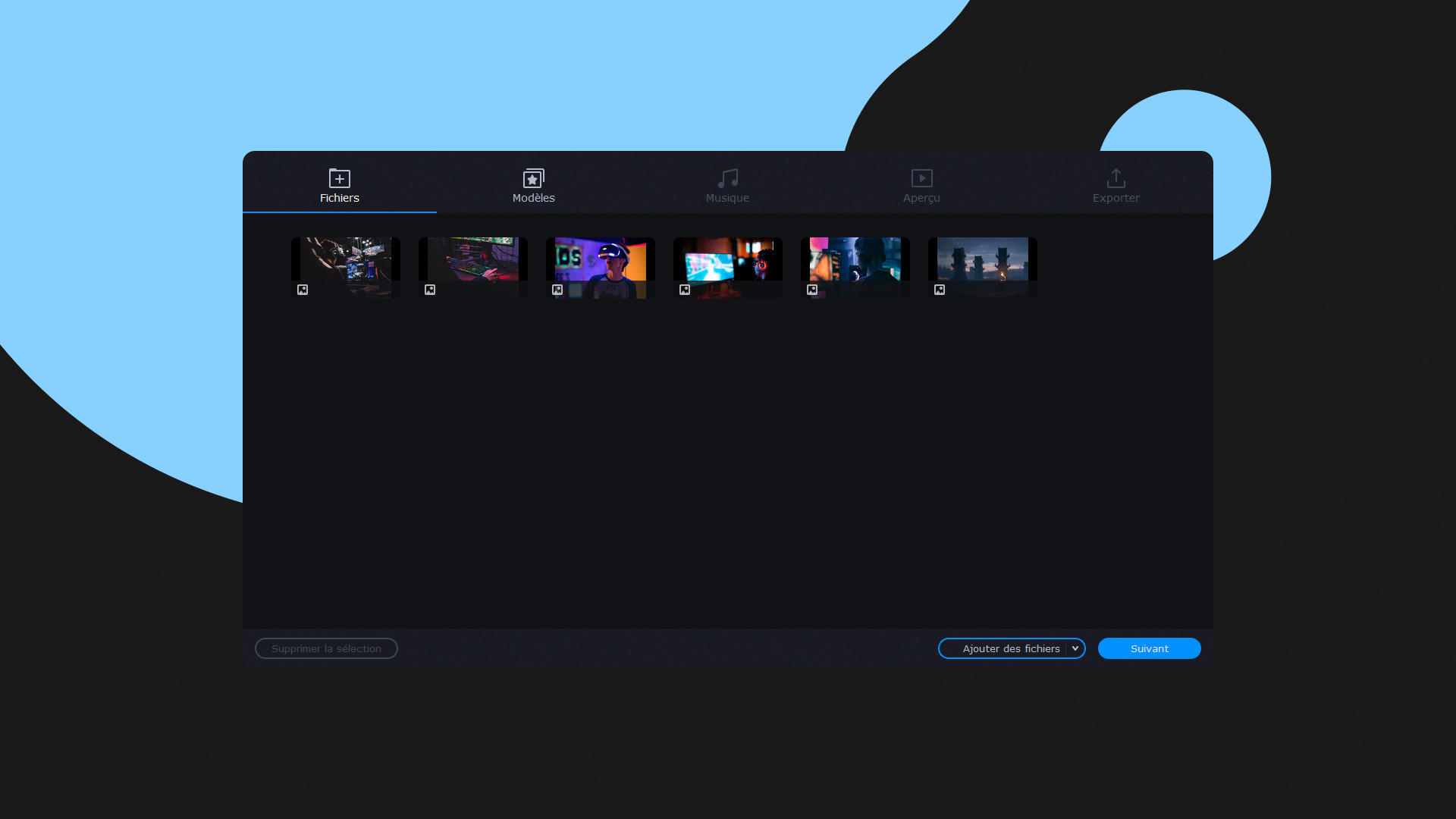Screen dimensions: 1456x819
Task: Click the Musique note icon
Action: 727,178
